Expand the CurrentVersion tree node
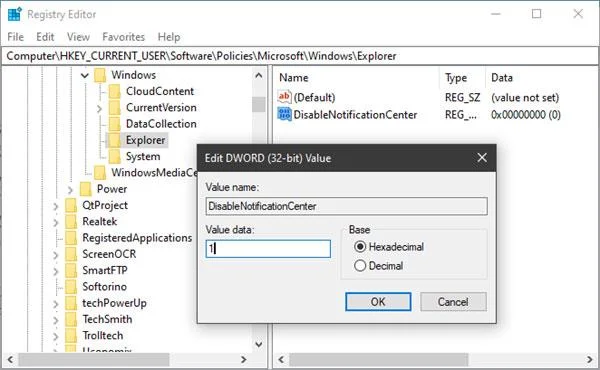 (99, 109)
